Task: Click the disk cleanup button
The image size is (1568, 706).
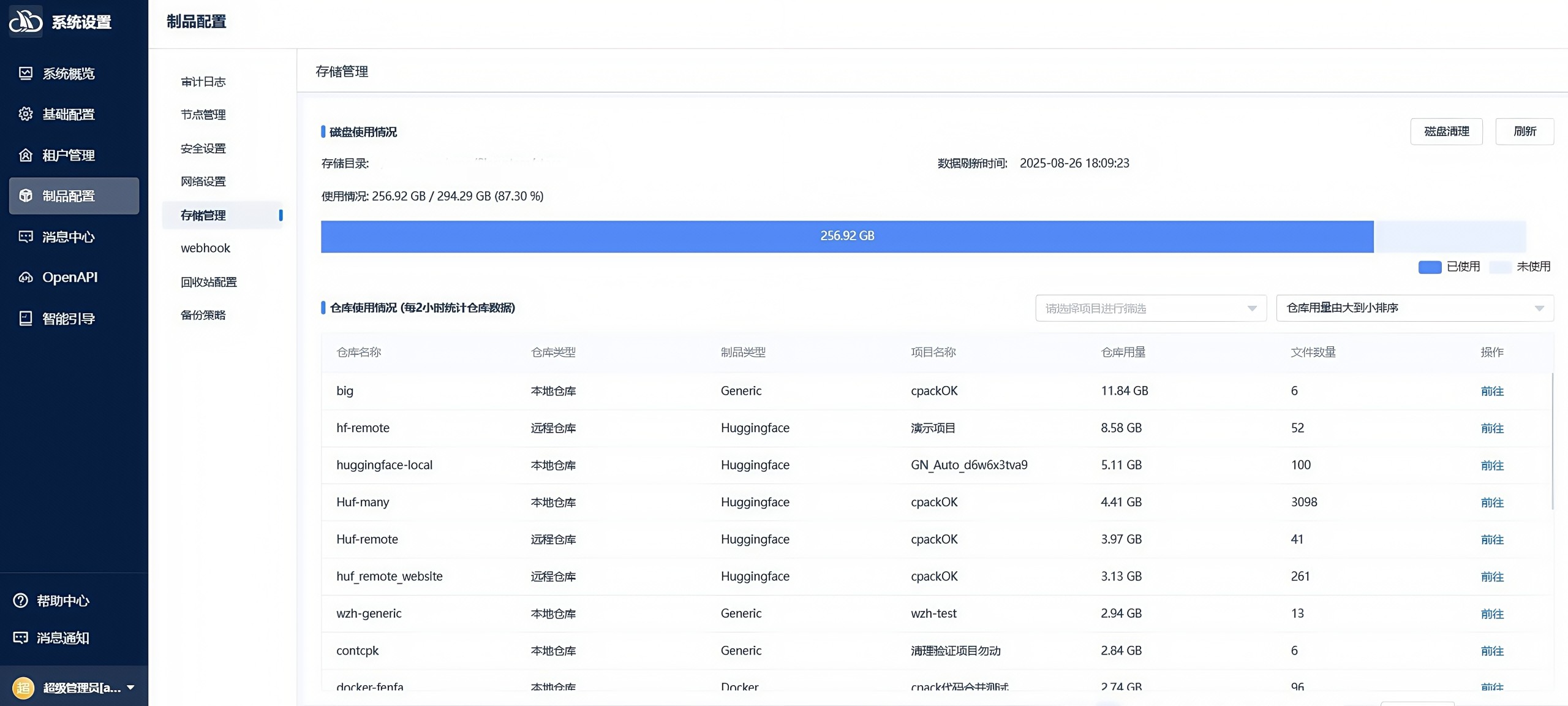Action: click(1446, 131)
